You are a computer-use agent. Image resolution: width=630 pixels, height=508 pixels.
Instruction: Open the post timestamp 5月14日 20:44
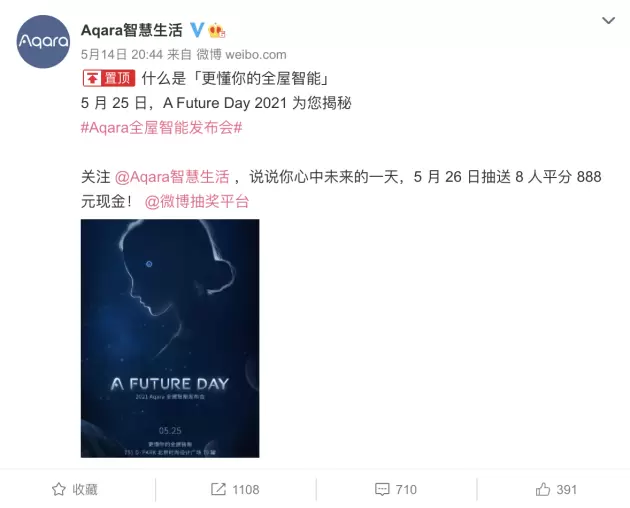point(122,54)
